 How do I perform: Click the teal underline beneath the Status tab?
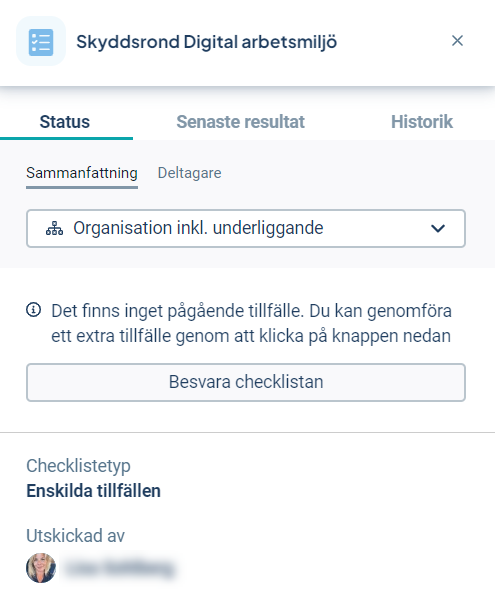point(67,138)
